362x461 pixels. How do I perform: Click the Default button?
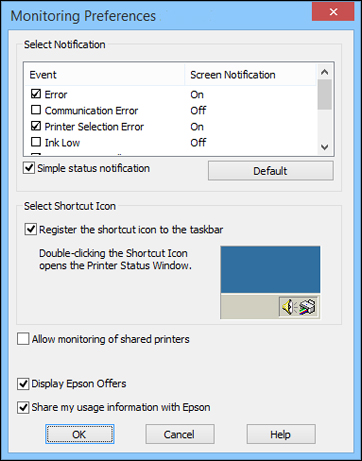coord(271,171)
